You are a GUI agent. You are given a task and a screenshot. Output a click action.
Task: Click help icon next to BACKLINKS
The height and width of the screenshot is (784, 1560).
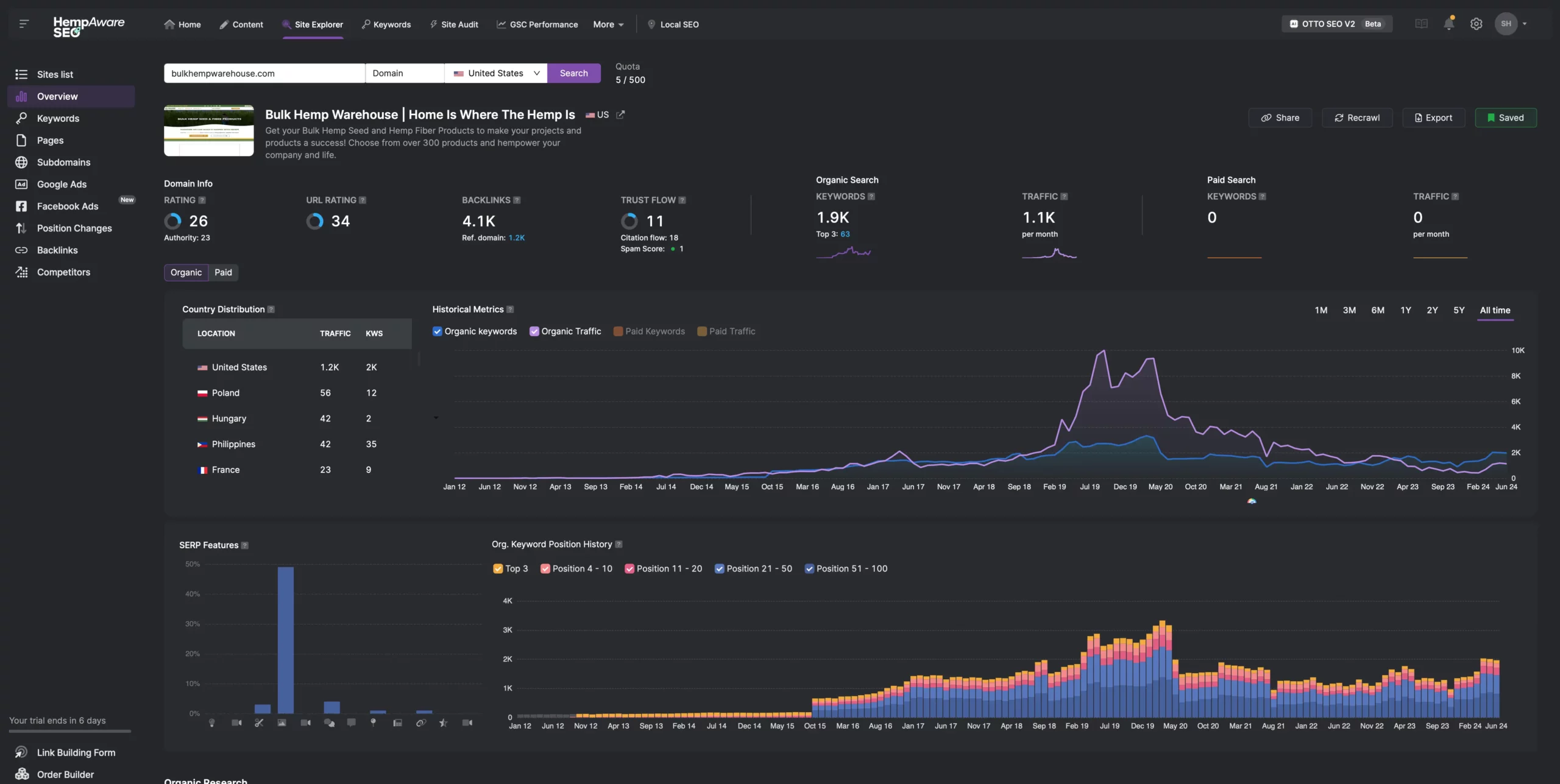point(517,200)
